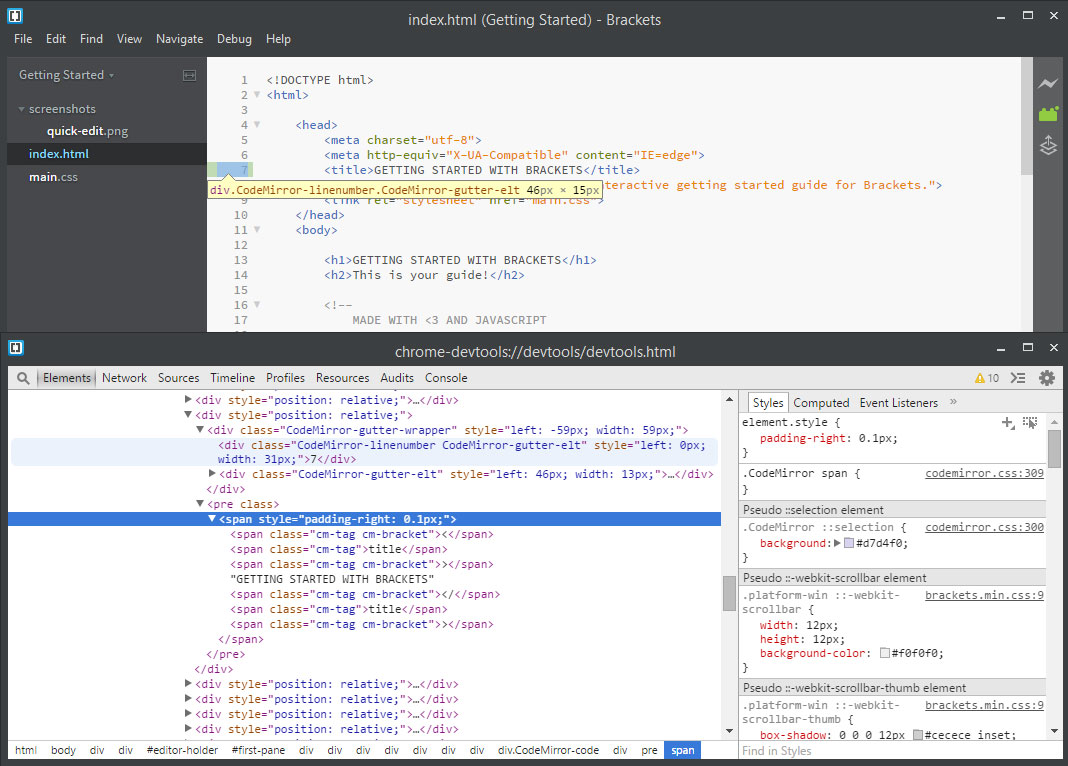Click the Elements panel scrollbar thumb

coord(729,593)
